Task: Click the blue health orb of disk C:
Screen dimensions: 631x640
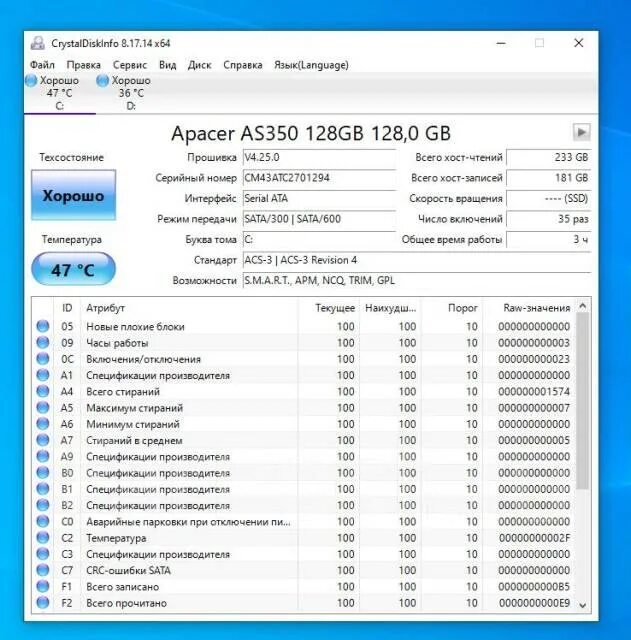Action: coord(31,80)
